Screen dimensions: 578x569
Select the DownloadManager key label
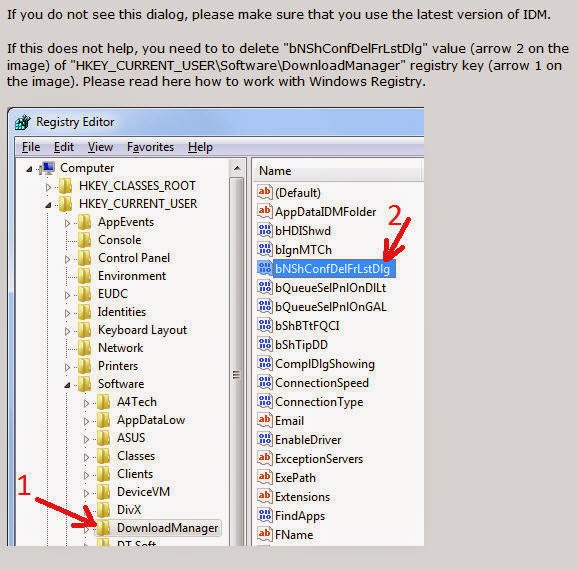(x=168, y=528)
